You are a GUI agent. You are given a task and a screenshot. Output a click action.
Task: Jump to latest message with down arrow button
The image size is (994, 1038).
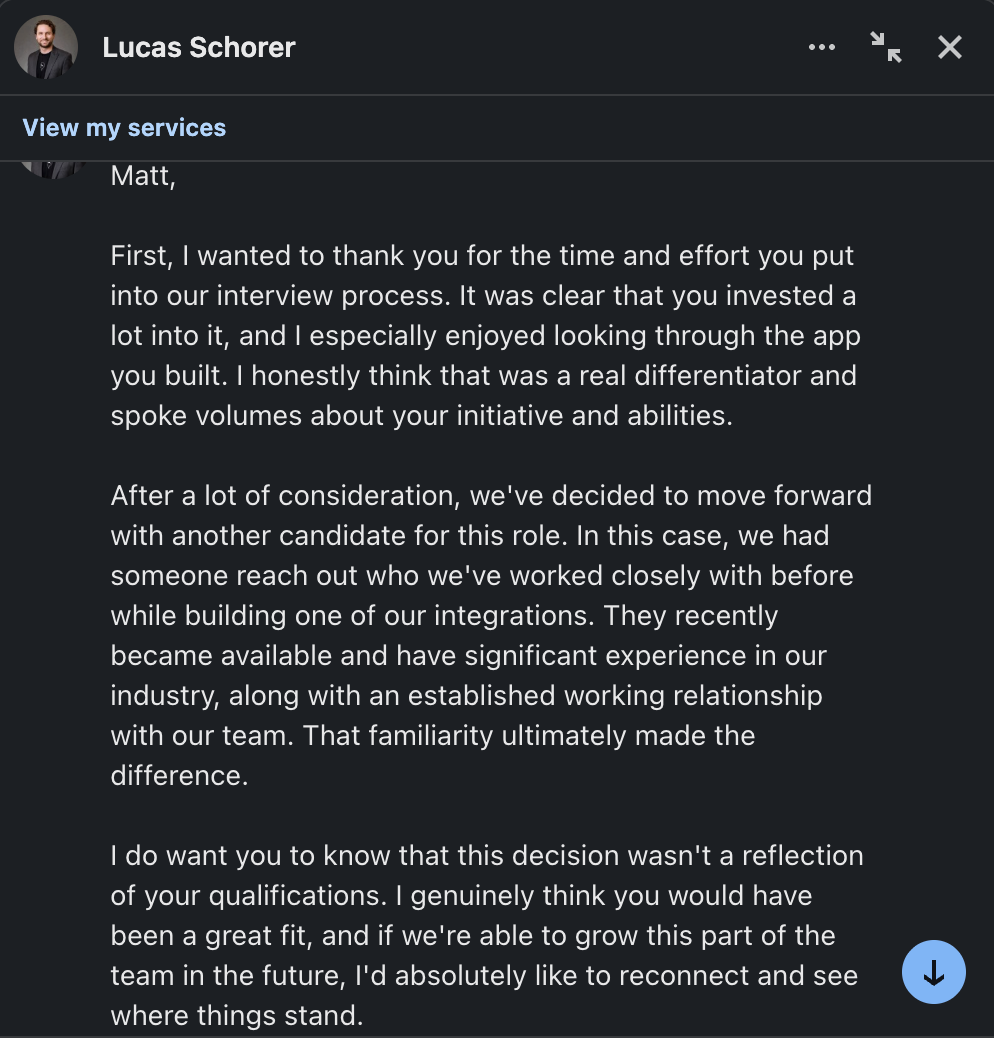[933, 972]
